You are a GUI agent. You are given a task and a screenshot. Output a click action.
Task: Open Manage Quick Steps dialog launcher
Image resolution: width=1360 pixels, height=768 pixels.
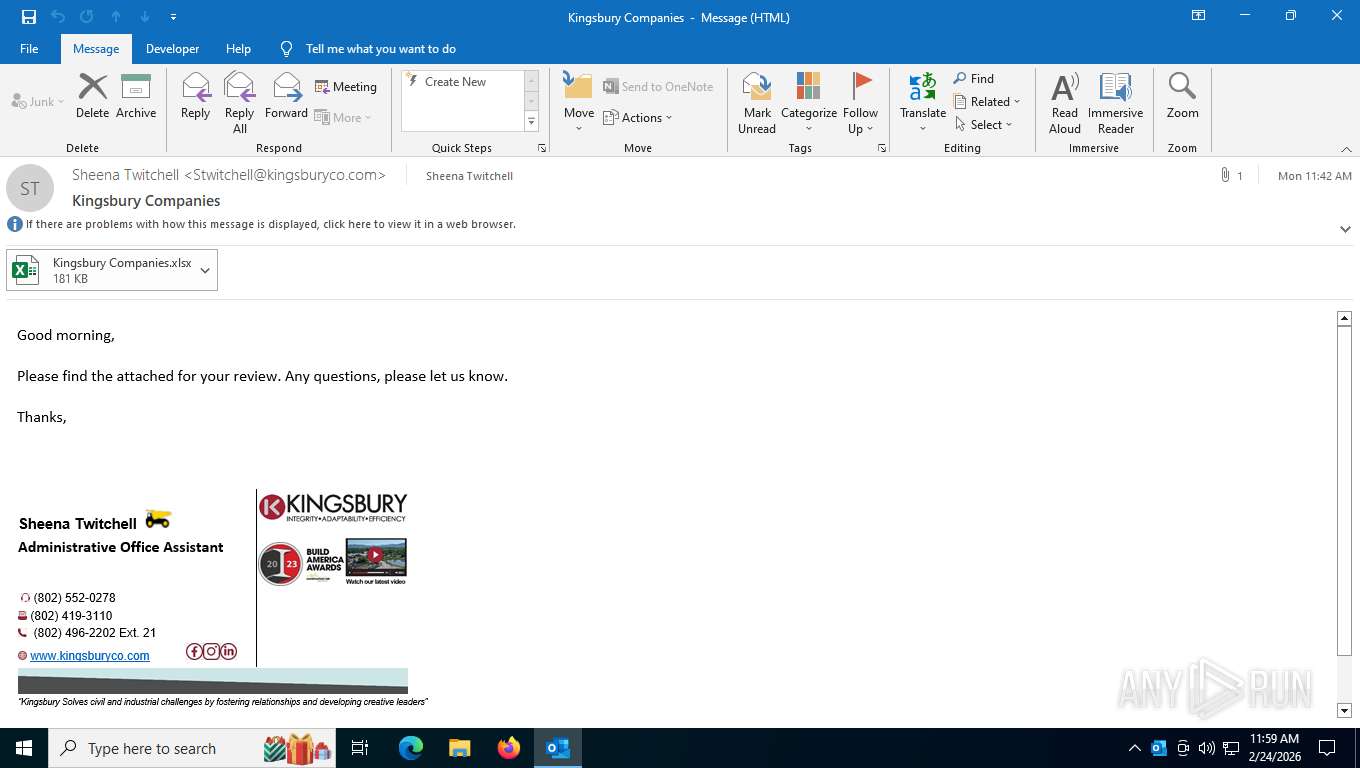(x=542, y=148)
